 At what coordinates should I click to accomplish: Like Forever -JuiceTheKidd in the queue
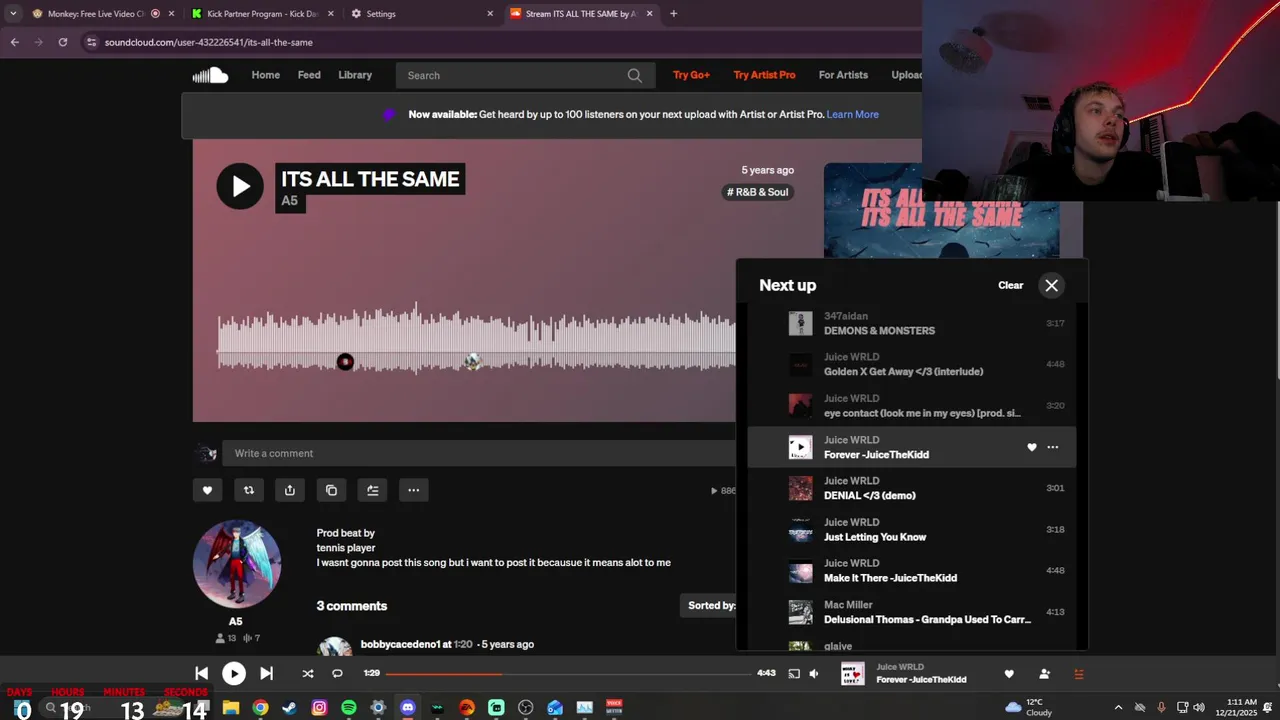[x=1032, y=447]
